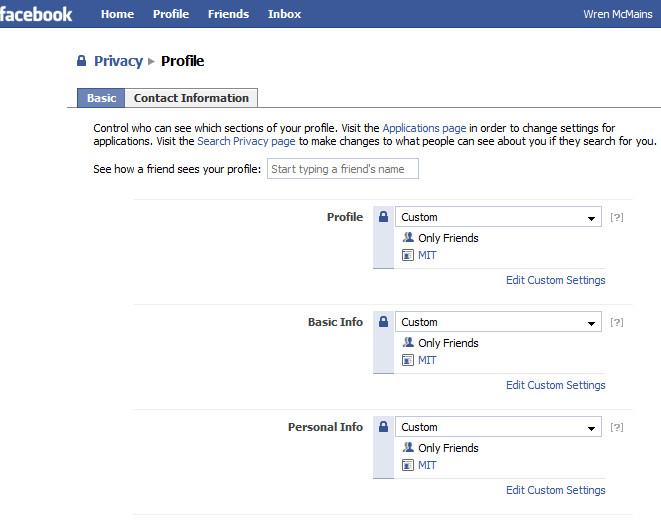This screenshot has width=661, height=520.
Task: Open Friends in top navigation
Action: 228,14
